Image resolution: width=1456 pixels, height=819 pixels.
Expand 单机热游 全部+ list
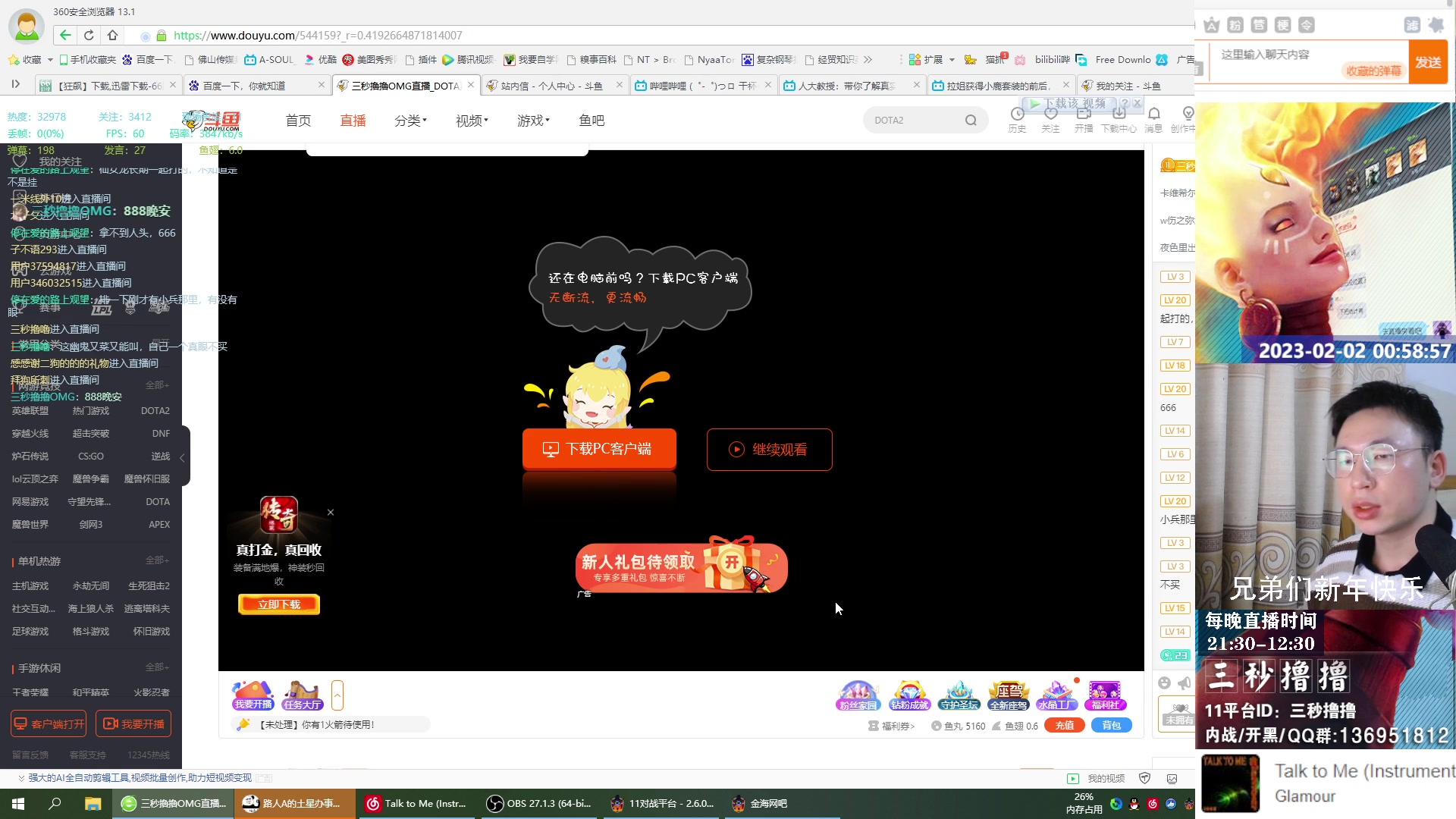point(157,560)
